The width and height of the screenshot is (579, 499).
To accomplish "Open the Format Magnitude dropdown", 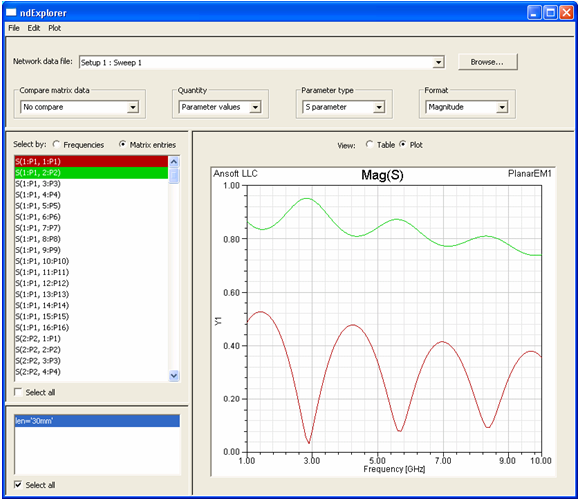I will (x=502, y=107).
